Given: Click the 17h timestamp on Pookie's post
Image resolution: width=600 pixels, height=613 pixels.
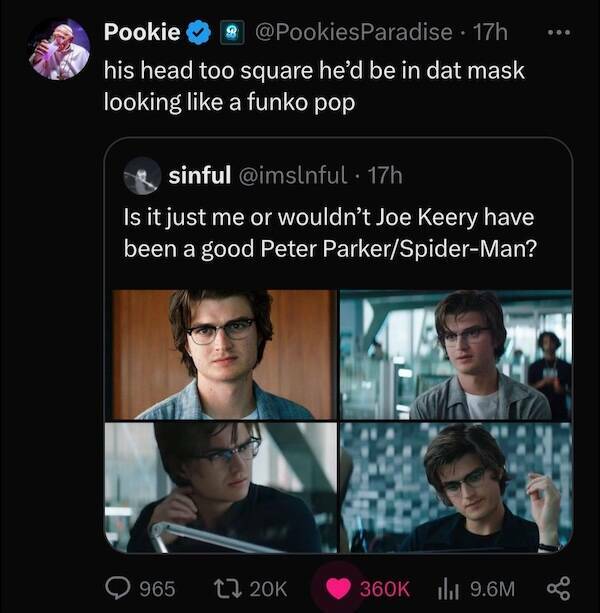Looking at the screenshot, I should pos(490,33).
